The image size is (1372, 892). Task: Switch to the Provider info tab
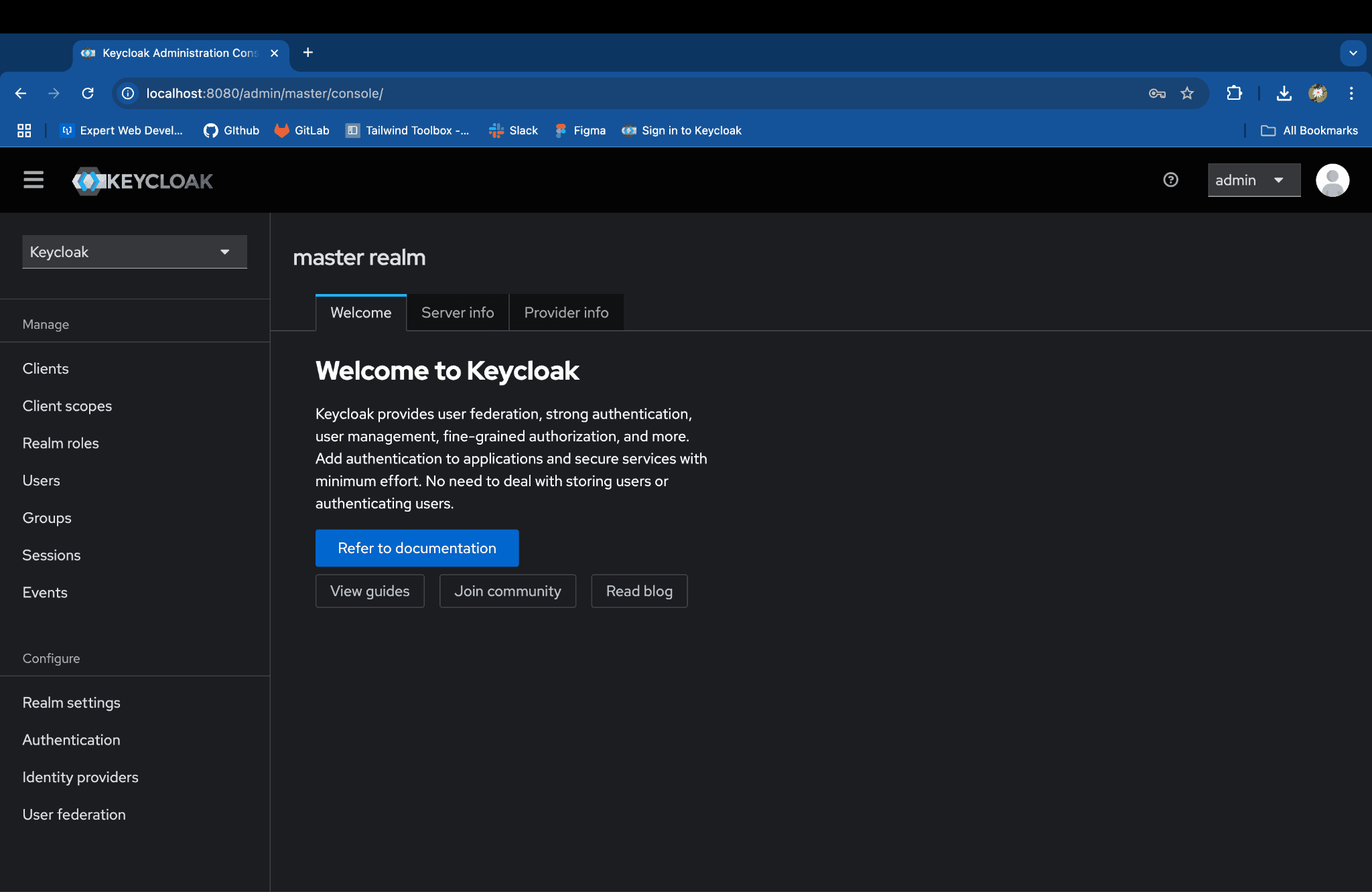(566, 313)
